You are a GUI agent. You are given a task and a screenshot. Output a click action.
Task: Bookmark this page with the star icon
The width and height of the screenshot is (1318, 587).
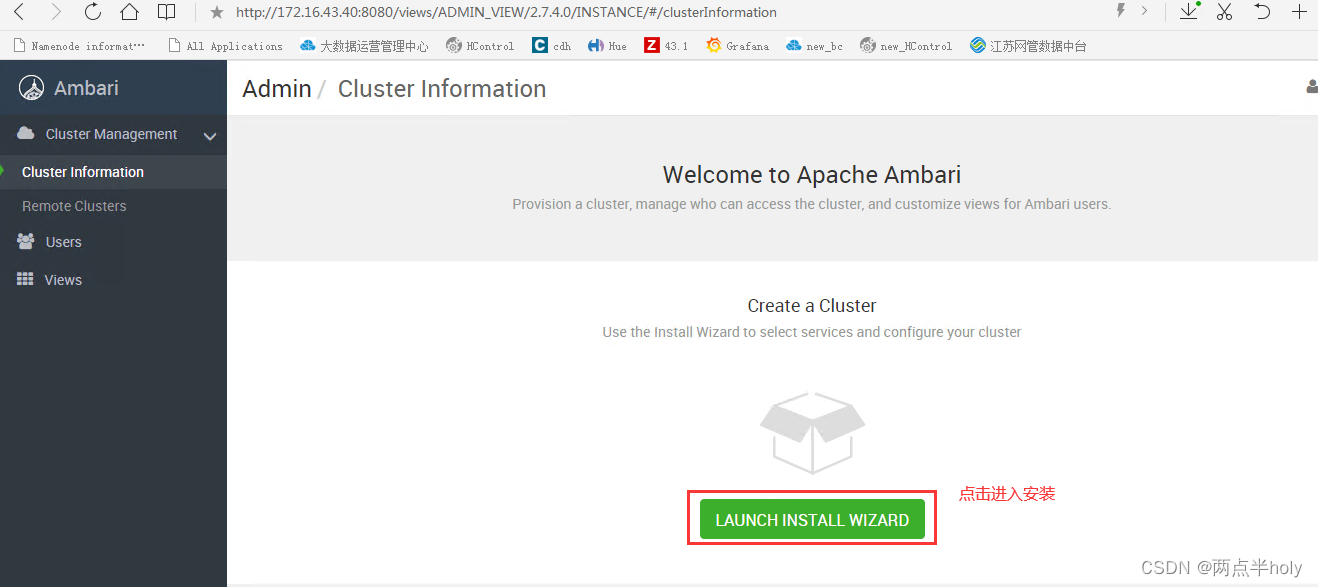216,13
